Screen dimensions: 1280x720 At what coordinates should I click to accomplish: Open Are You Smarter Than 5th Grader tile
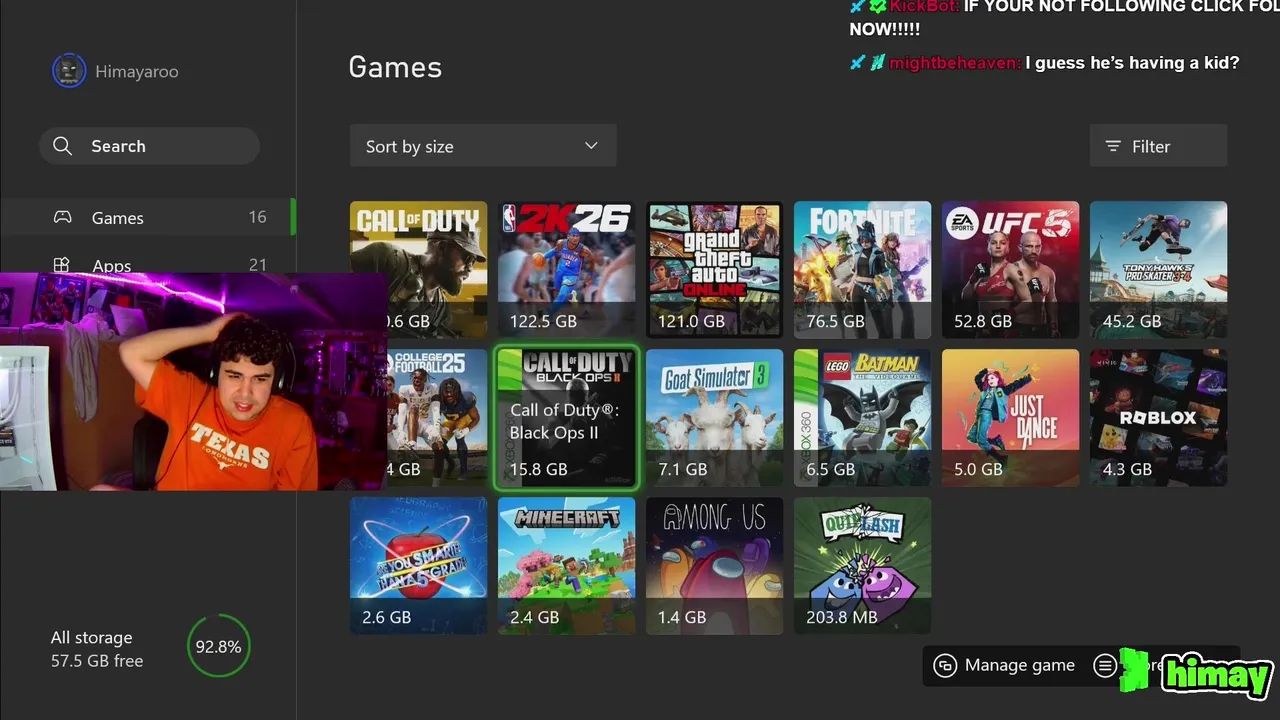[x=418, y=565]
